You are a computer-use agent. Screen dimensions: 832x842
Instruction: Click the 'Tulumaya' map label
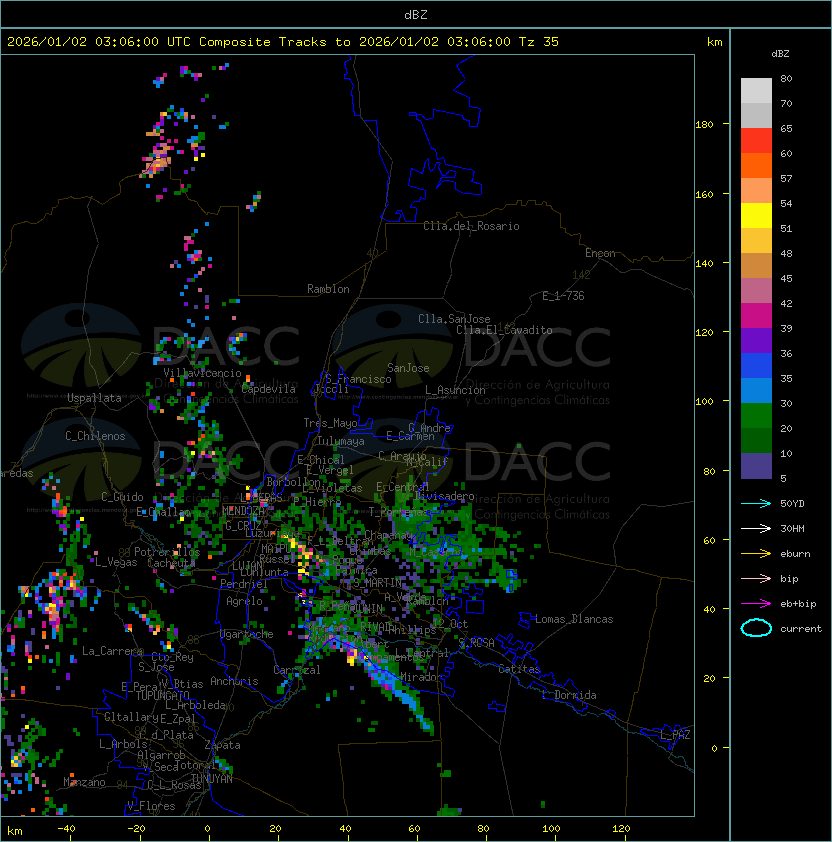(x=341, y=441)
